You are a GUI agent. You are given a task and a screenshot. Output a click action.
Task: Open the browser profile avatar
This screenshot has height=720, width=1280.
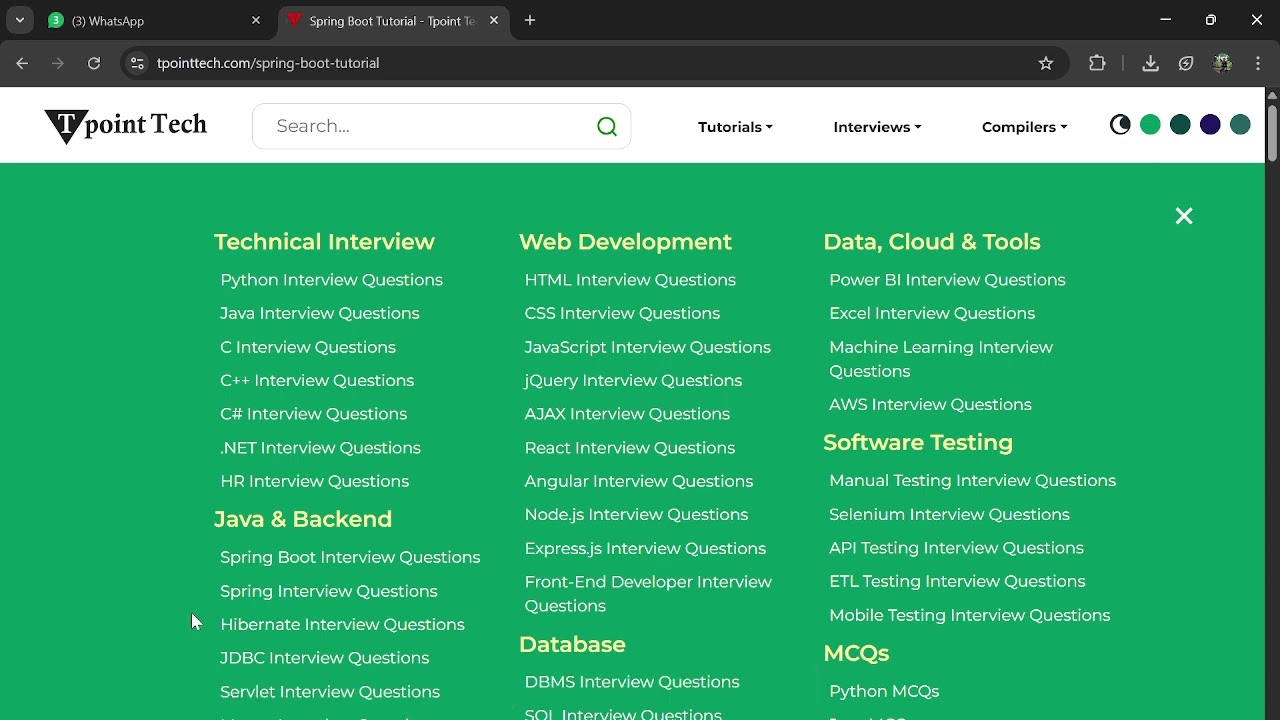1222,63
